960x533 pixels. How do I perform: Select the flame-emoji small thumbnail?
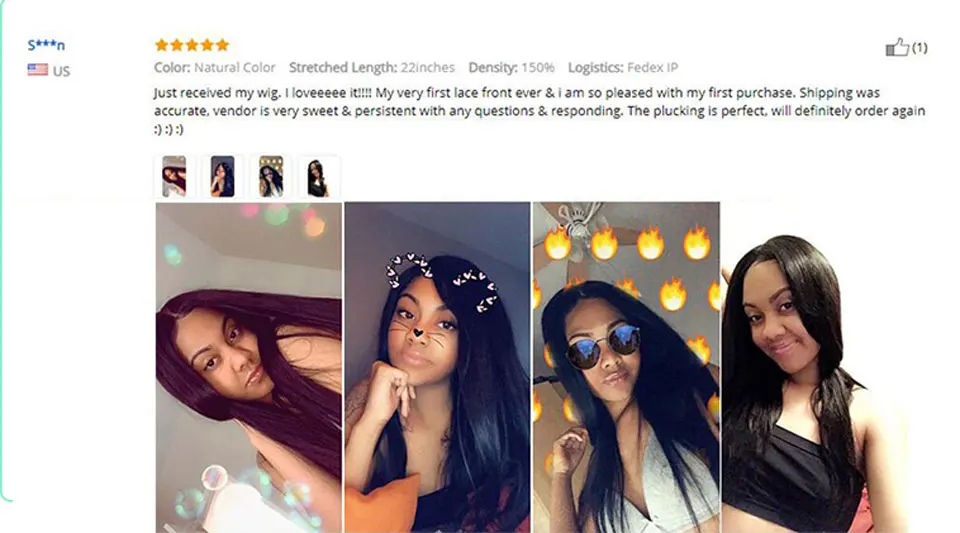pyautogui.click(x=271, y=176)
